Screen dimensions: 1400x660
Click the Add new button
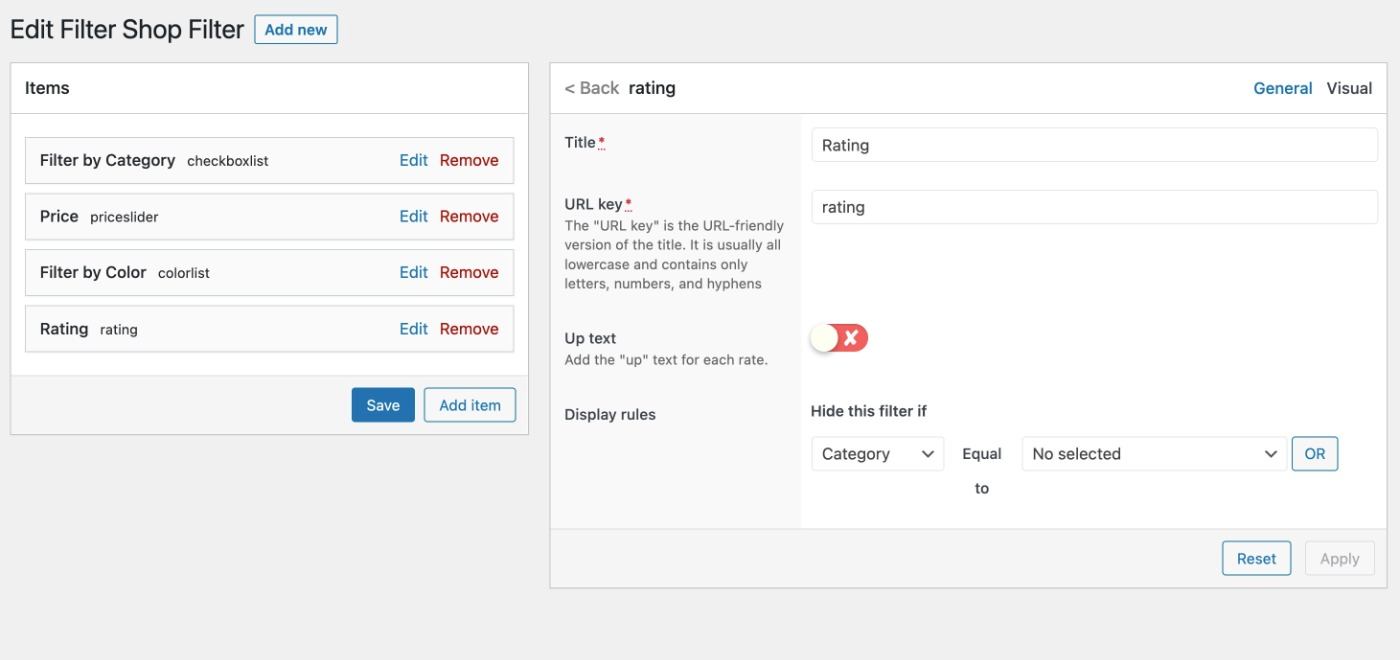tap(296, 30)
